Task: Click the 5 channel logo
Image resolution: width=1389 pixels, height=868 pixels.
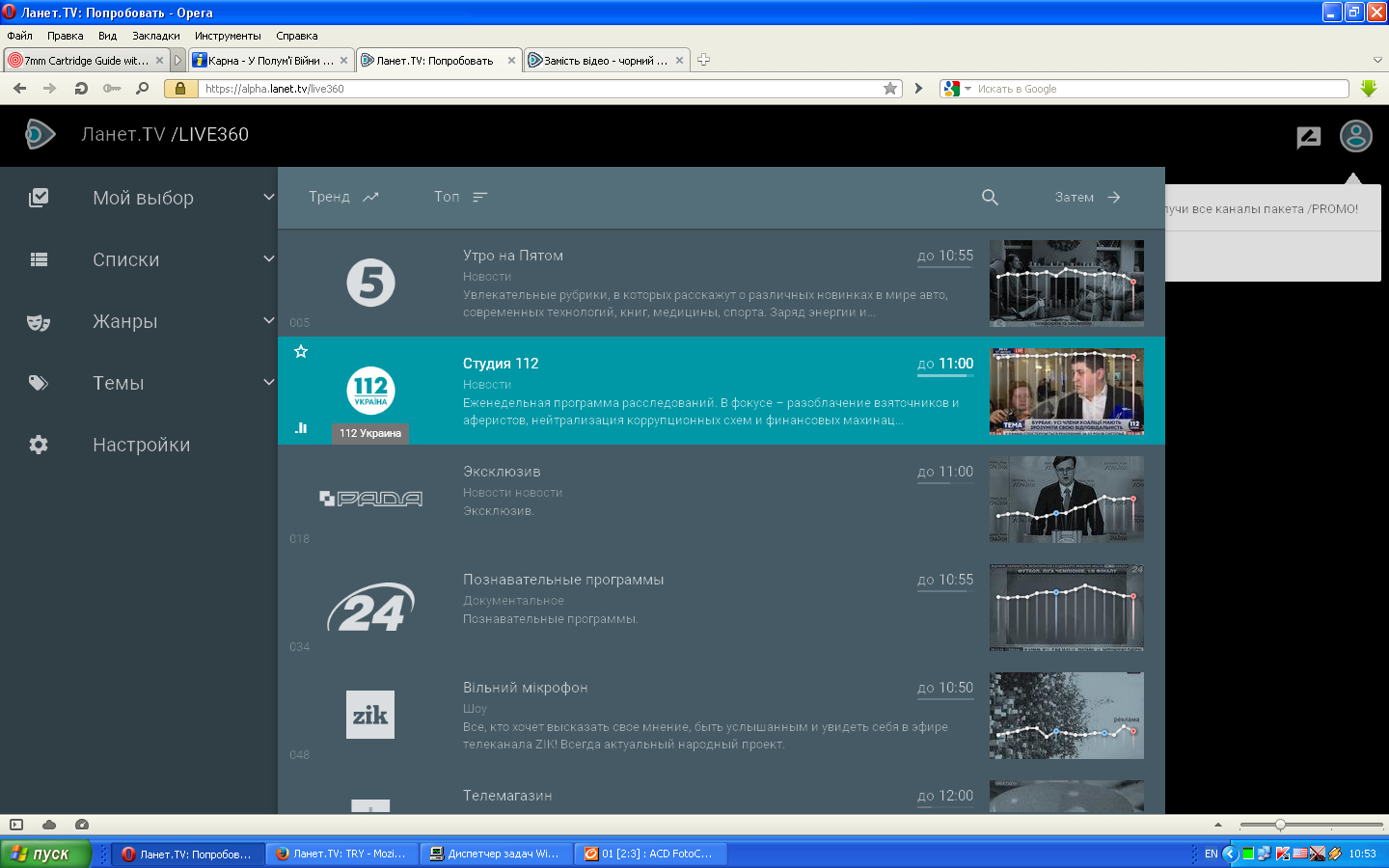Action: pos(370,283)
